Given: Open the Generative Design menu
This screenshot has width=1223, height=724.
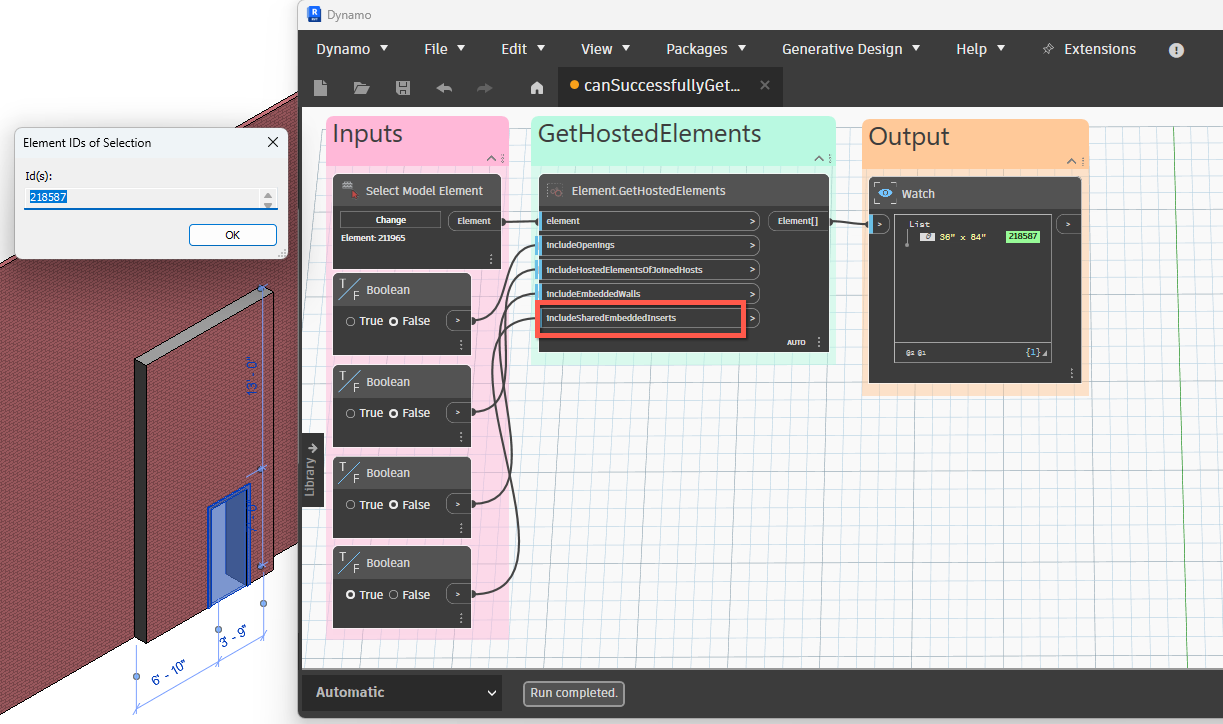Looking at the screenshot, I should pos(851,49).
